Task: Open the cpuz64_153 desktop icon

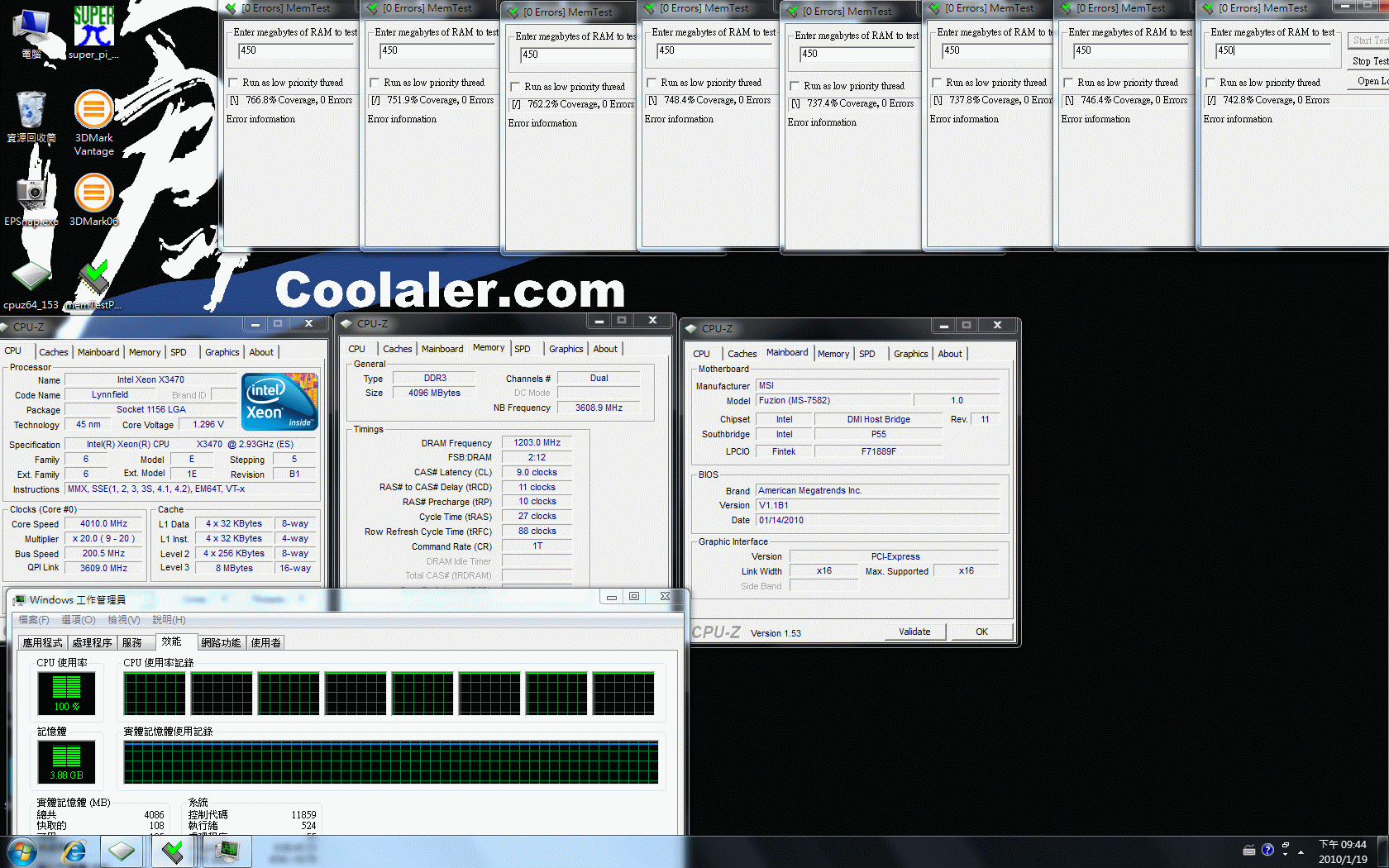Action: (31, 285)
